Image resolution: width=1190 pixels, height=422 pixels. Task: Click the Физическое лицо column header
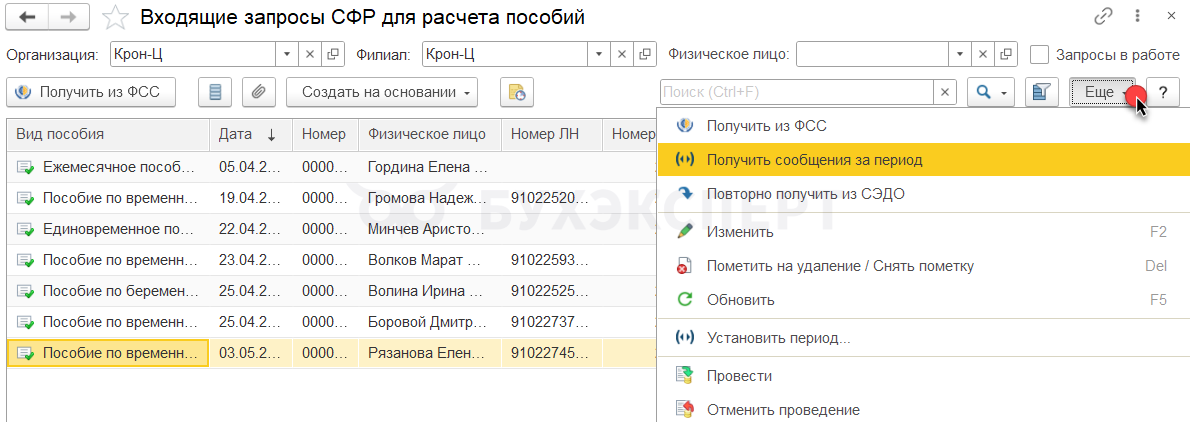click(x=430, y=134)
